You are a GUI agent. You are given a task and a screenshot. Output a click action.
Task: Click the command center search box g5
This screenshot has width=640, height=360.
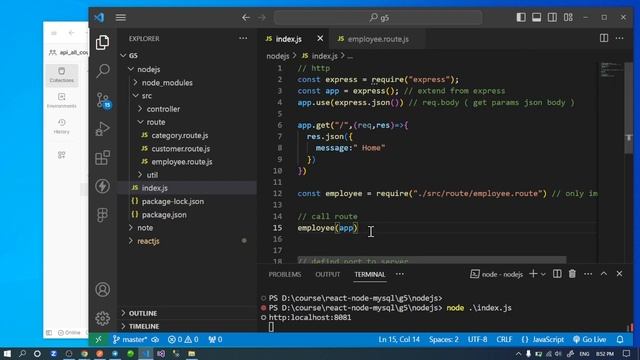click(x=378, y=18)
